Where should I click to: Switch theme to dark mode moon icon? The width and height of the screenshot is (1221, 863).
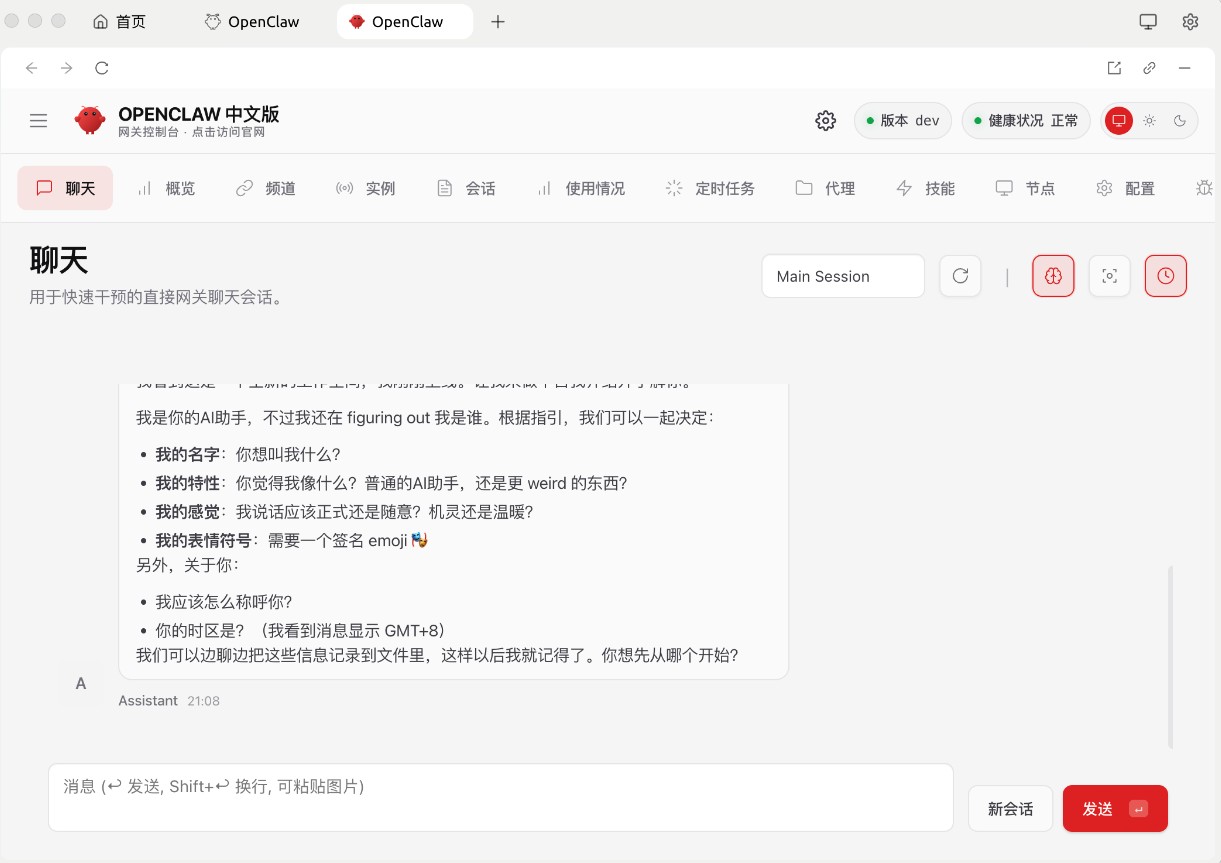[x=1181, y=120]
